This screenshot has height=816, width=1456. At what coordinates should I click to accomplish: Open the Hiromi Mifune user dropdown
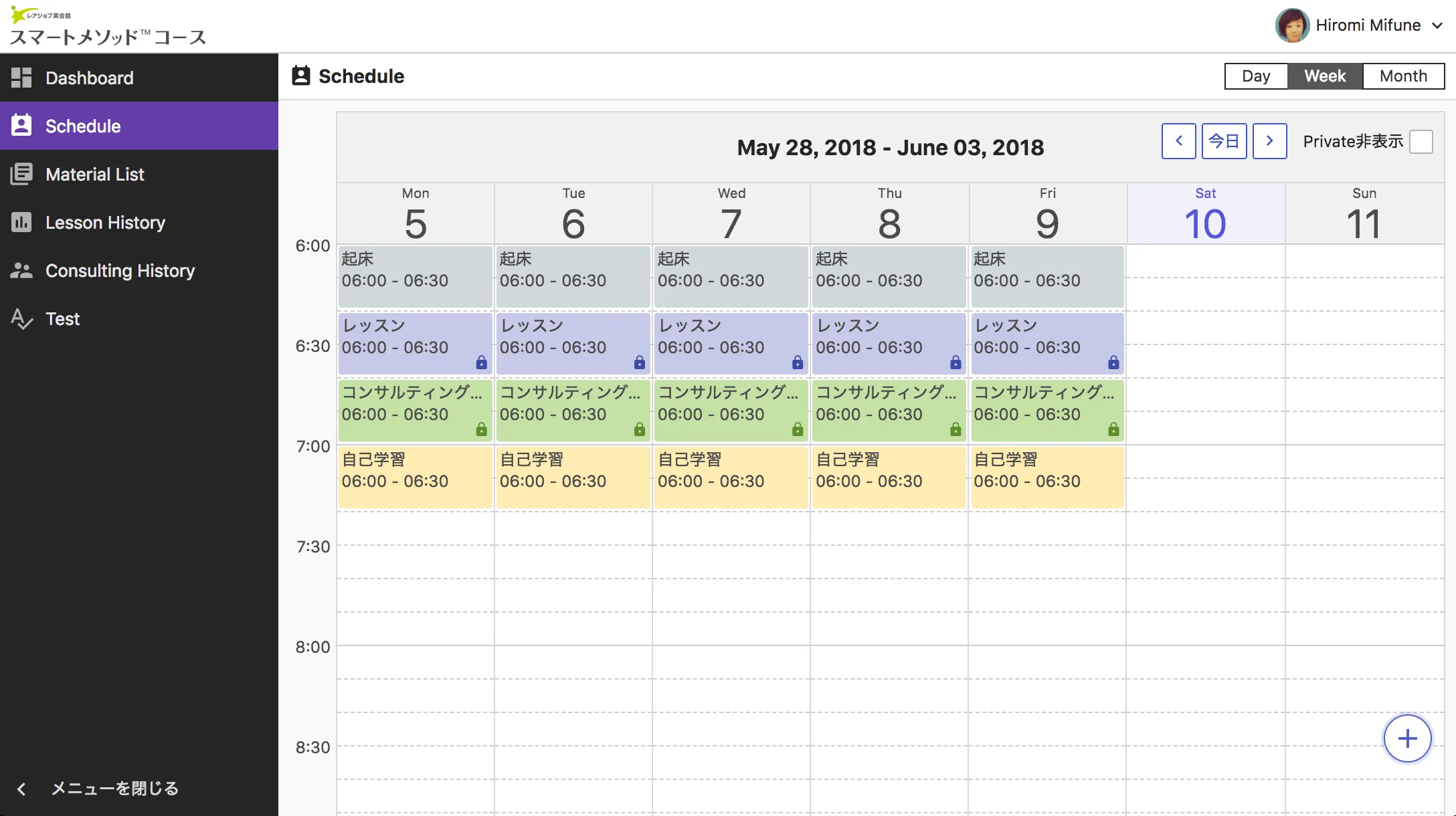[1437, 25]
